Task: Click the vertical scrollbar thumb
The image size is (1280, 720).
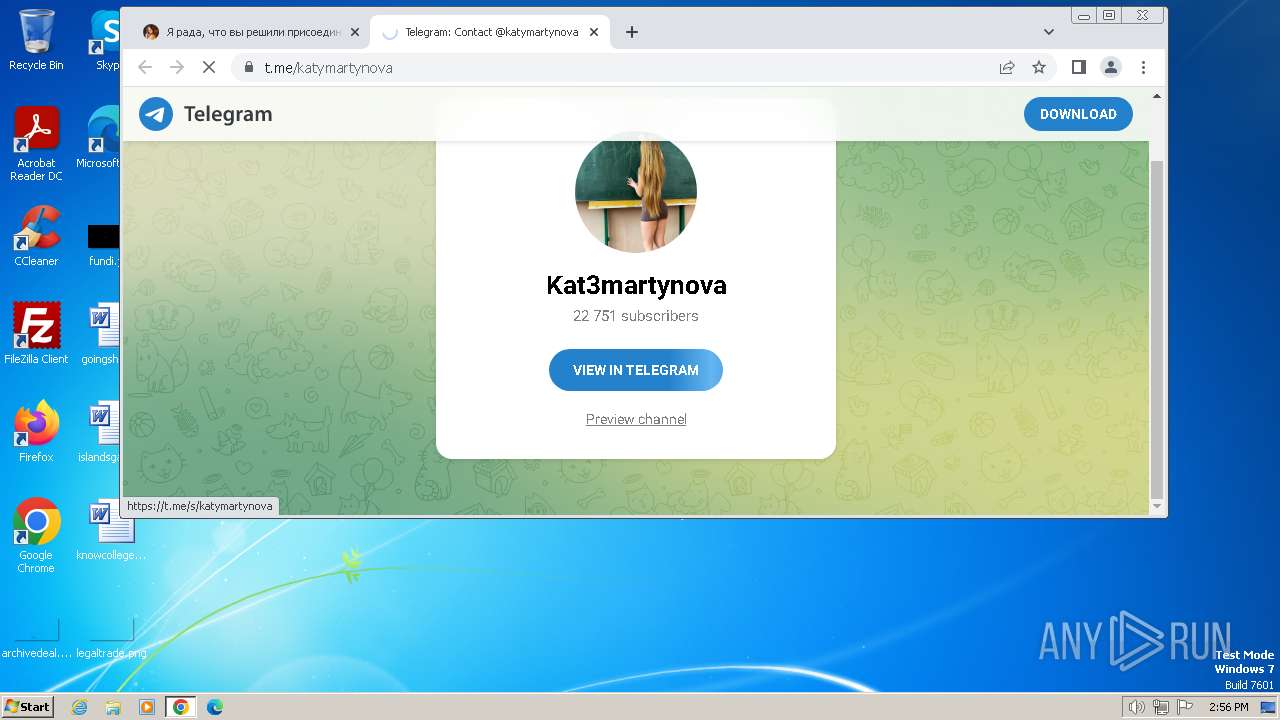Action: coord(1157,328)
